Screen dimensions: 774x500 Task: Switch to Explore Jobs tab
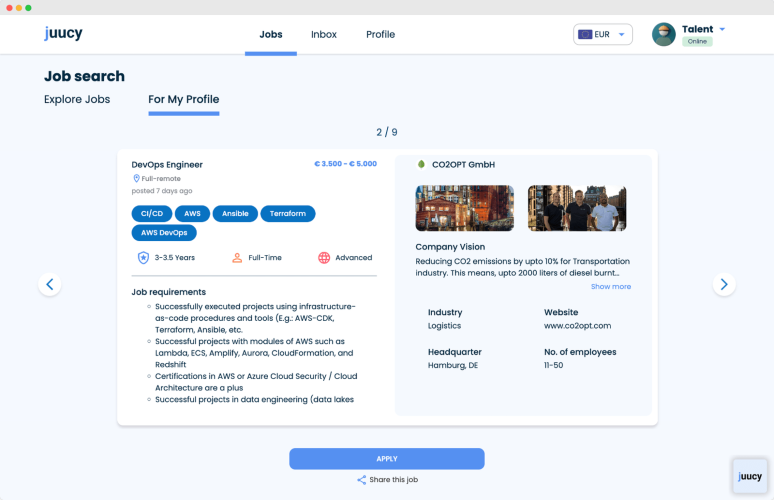pos(77,99)
